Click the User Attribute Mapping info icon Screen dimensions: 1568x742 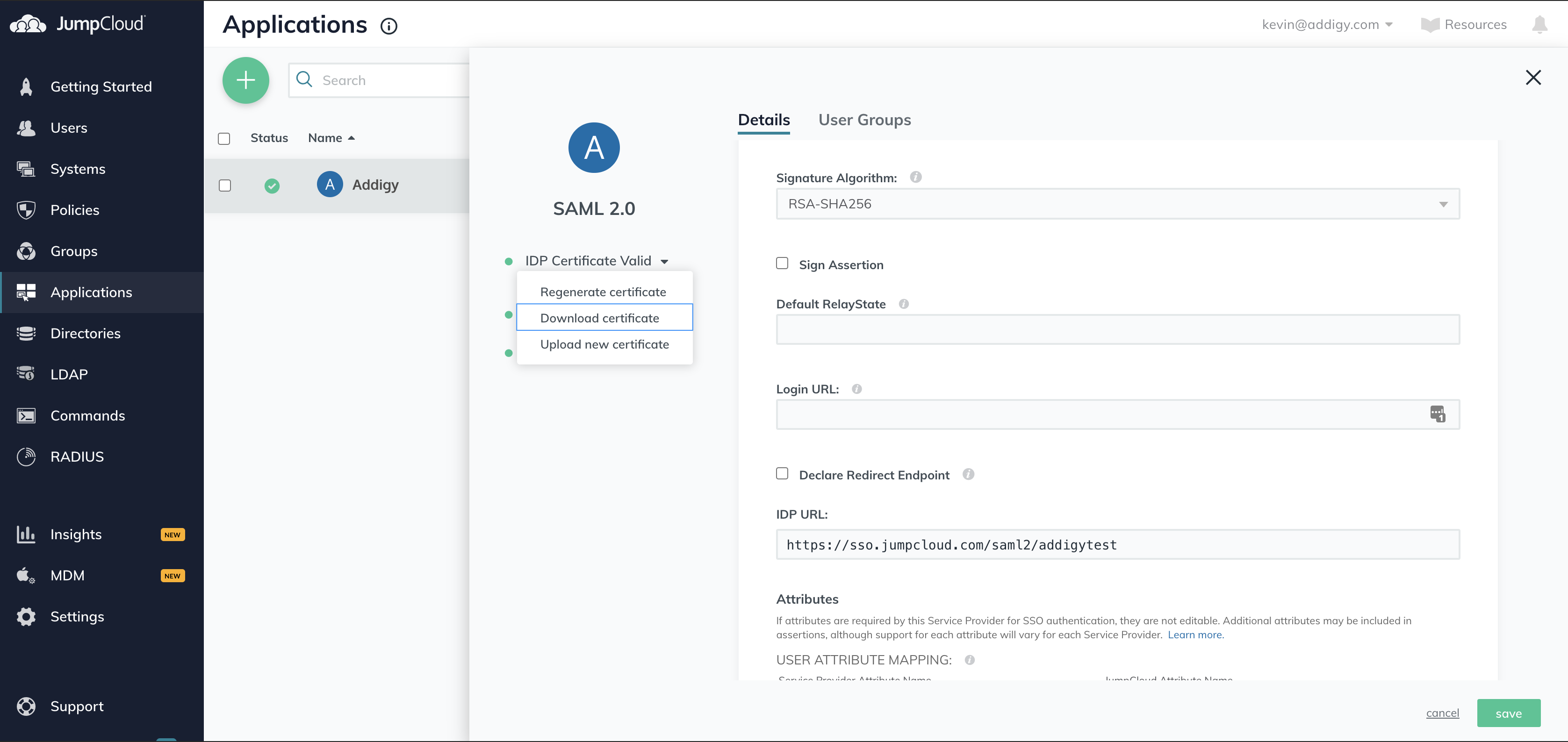970,660
